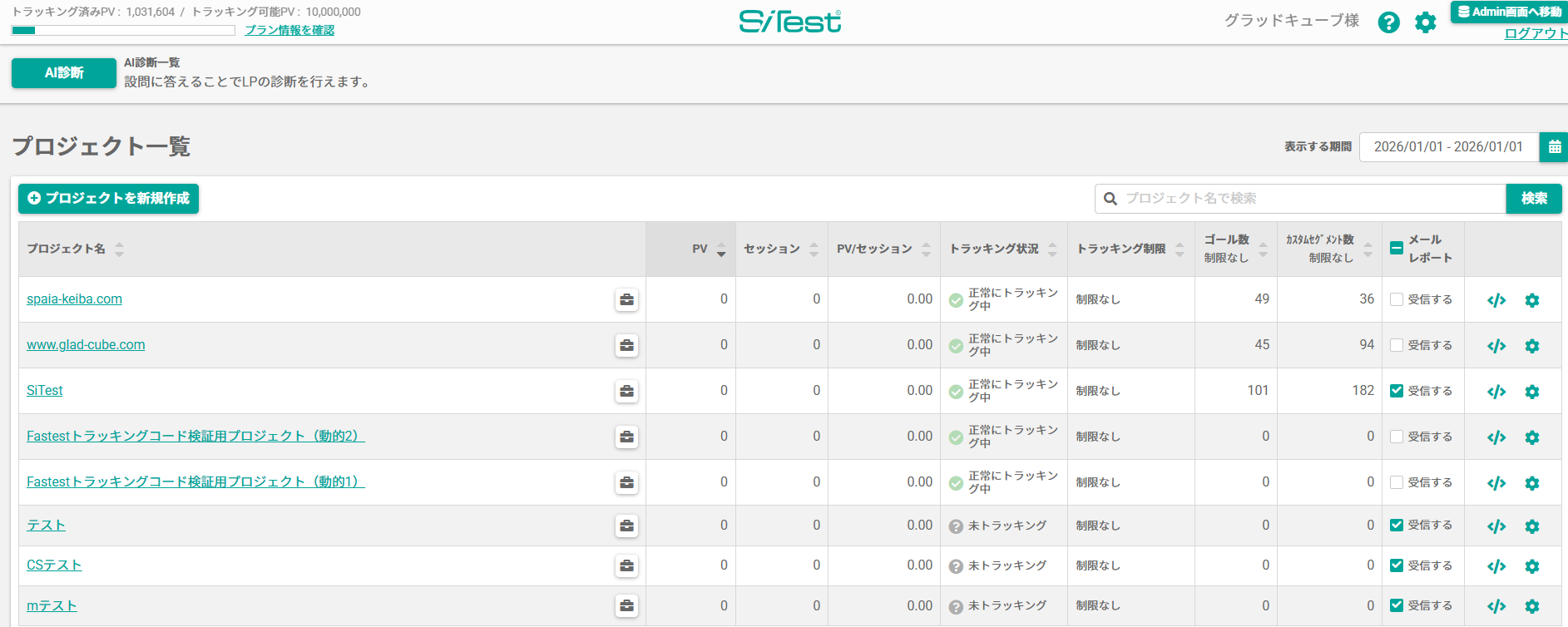Open settings gear for テスト project
The width and height of the screenshot is (1568, 627).
point(1532,526)
